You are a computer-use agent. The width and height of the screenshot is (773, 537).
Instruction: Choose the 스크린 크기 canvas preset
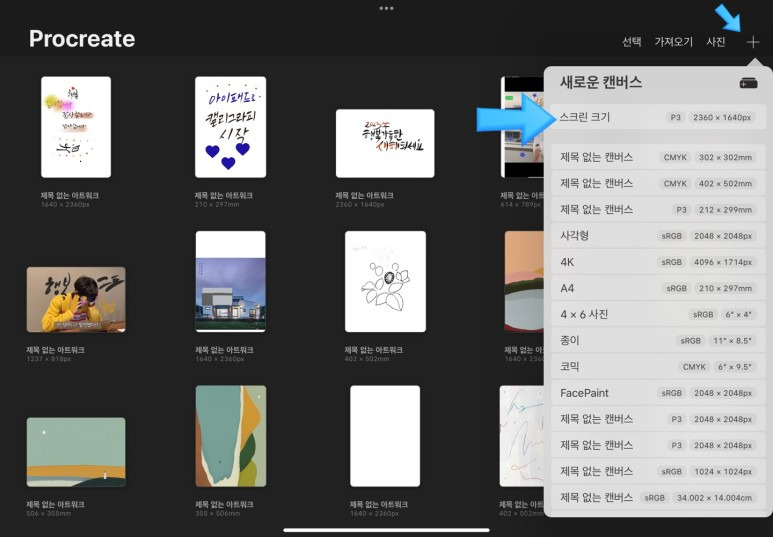(x=658, y=117)
